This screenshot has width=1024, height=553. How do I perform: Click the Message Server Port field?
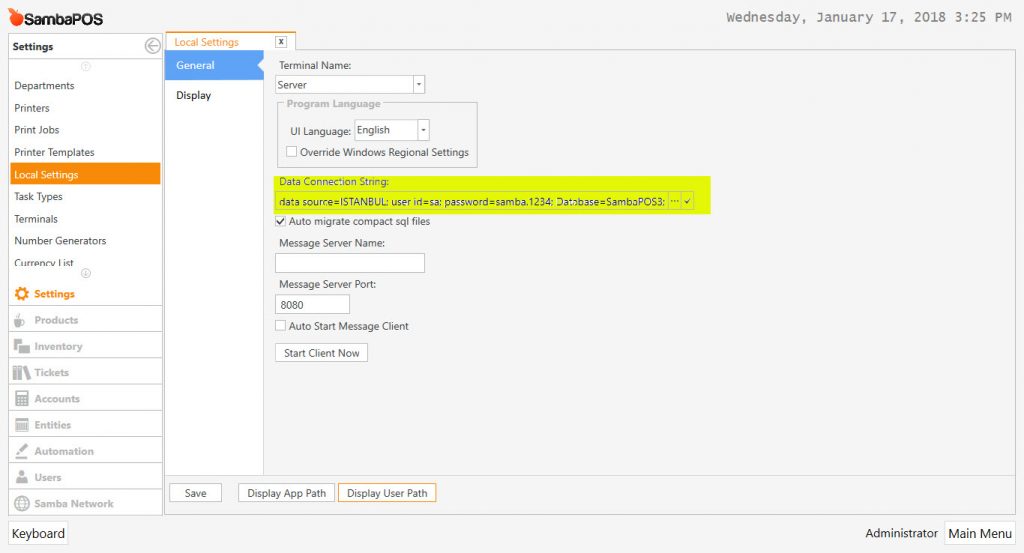point(312,304)
